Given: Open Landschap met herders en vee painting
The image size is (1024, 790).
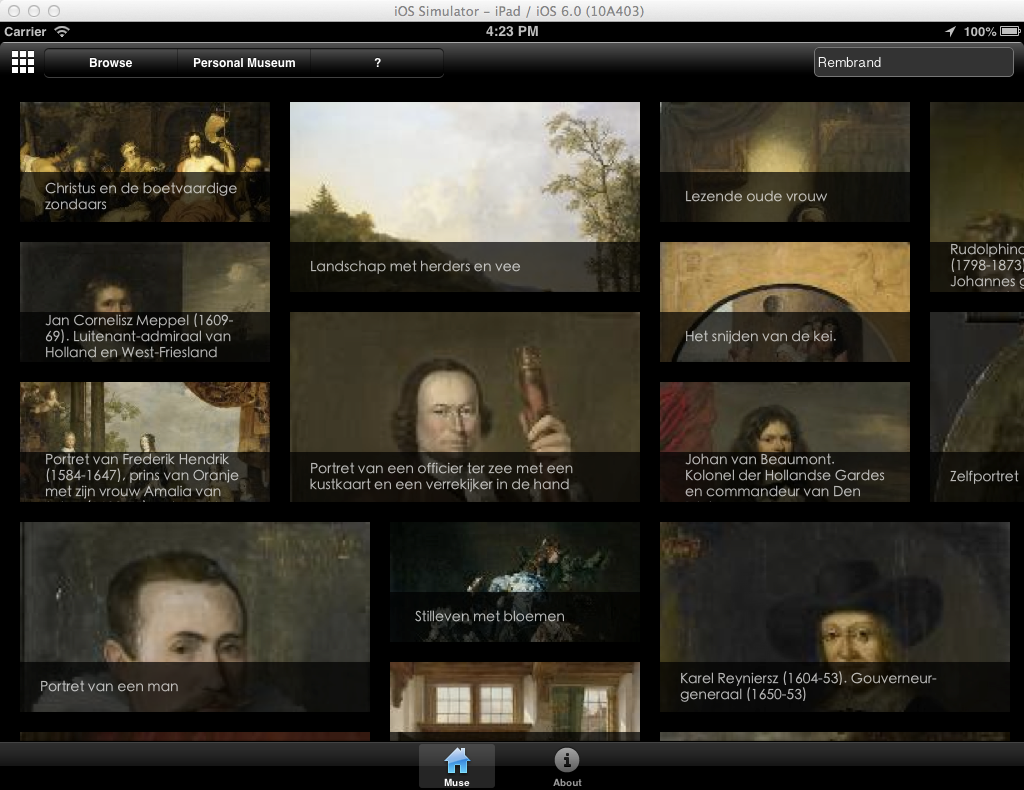Looking at the screenshot, I should [x=465, y=197].
